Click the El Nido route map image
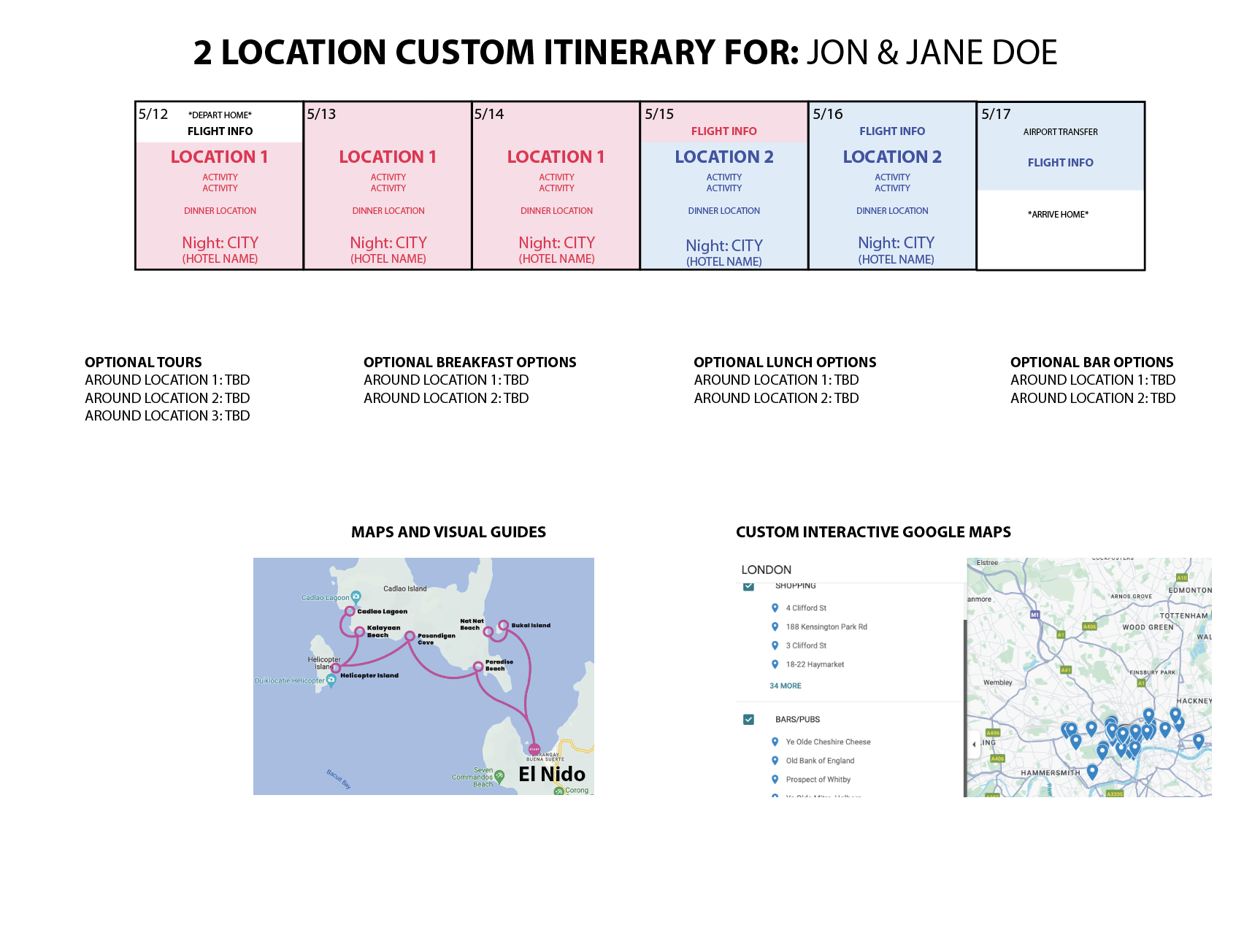The height and width of the screenshot is (952, 1244). (423, 676)
